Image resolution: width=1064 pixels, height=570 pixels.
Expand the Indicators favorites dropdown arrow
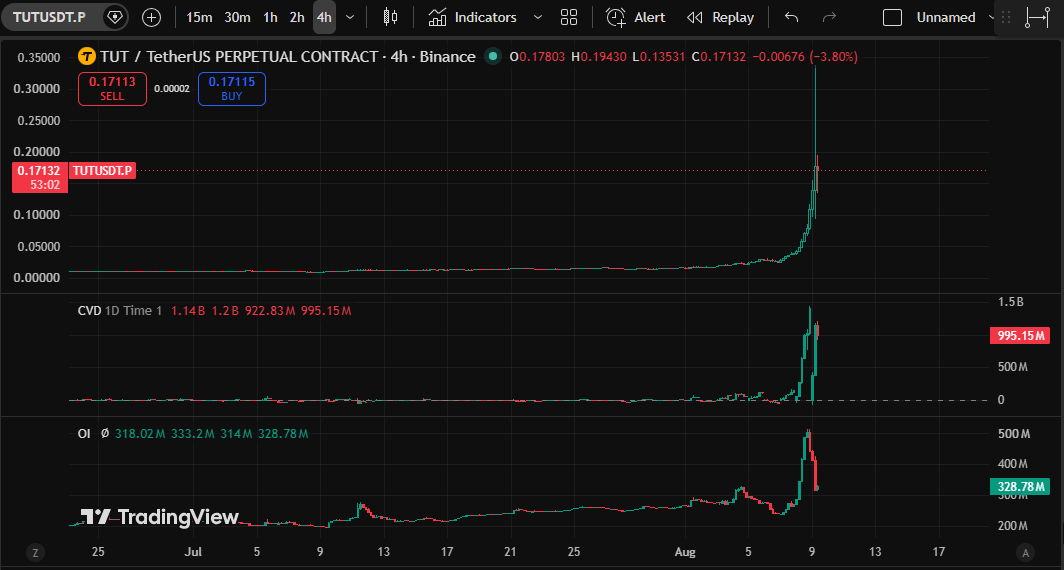click(538, 18)
